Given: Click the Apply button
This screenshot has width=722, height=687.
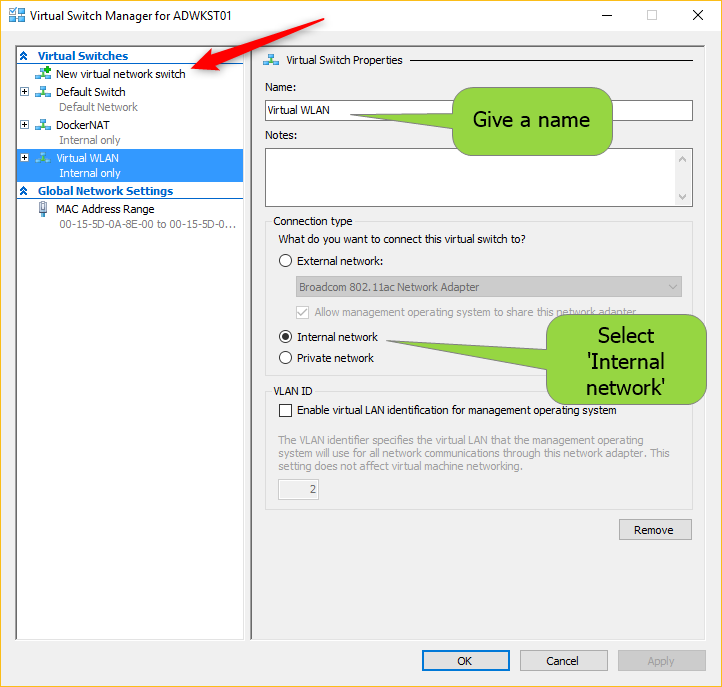Looking at the screenshot, I should tap(662, 661).
